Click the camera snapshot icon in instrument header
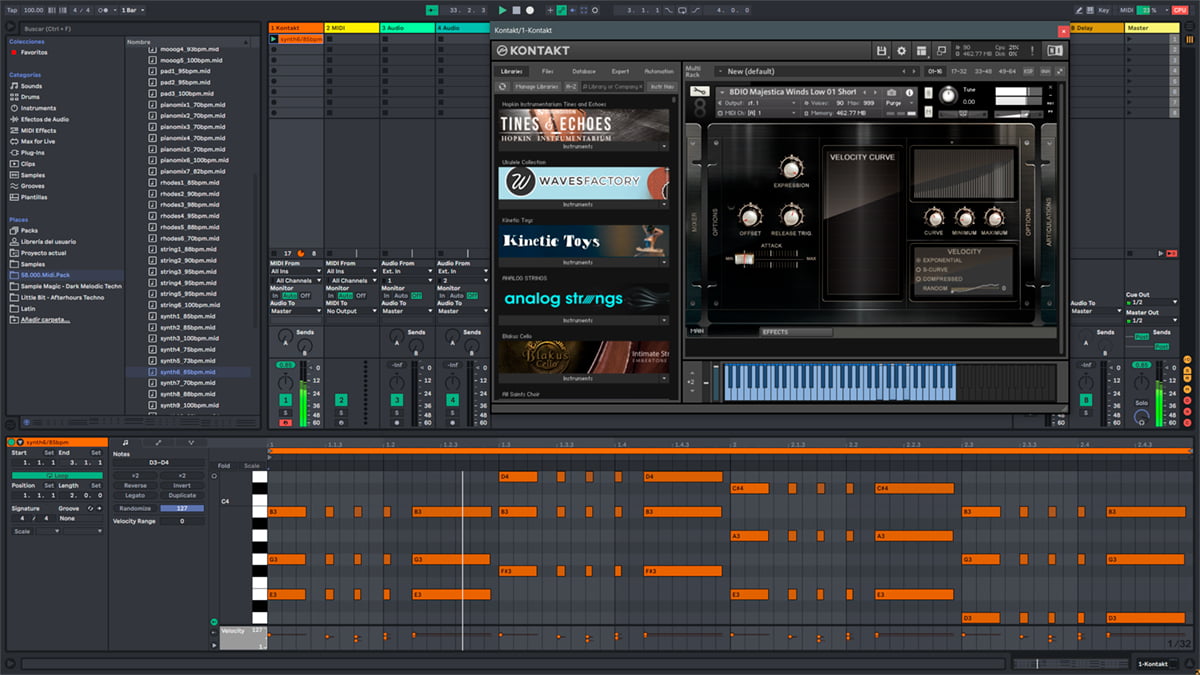This screenshot has width=1200, height=675. click(891, 92)
